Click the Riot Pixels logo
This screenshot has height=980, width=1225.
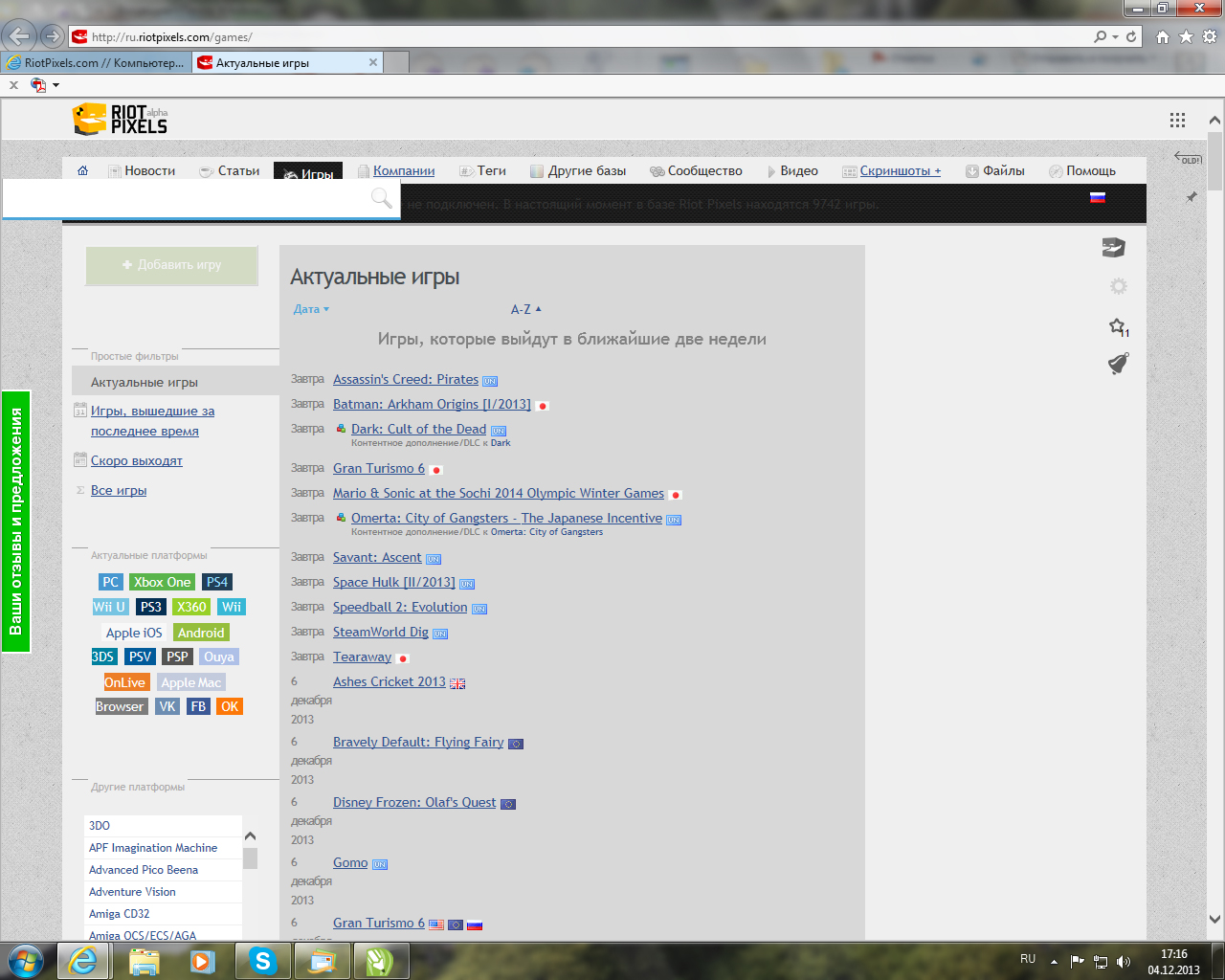coord(120,119)
